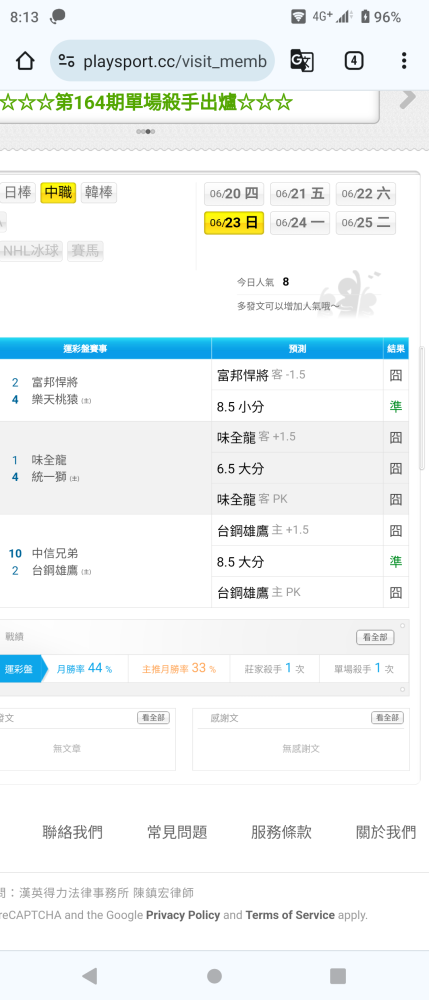
Task: Tap the battery icon in status bar
Action: point(365,17)
